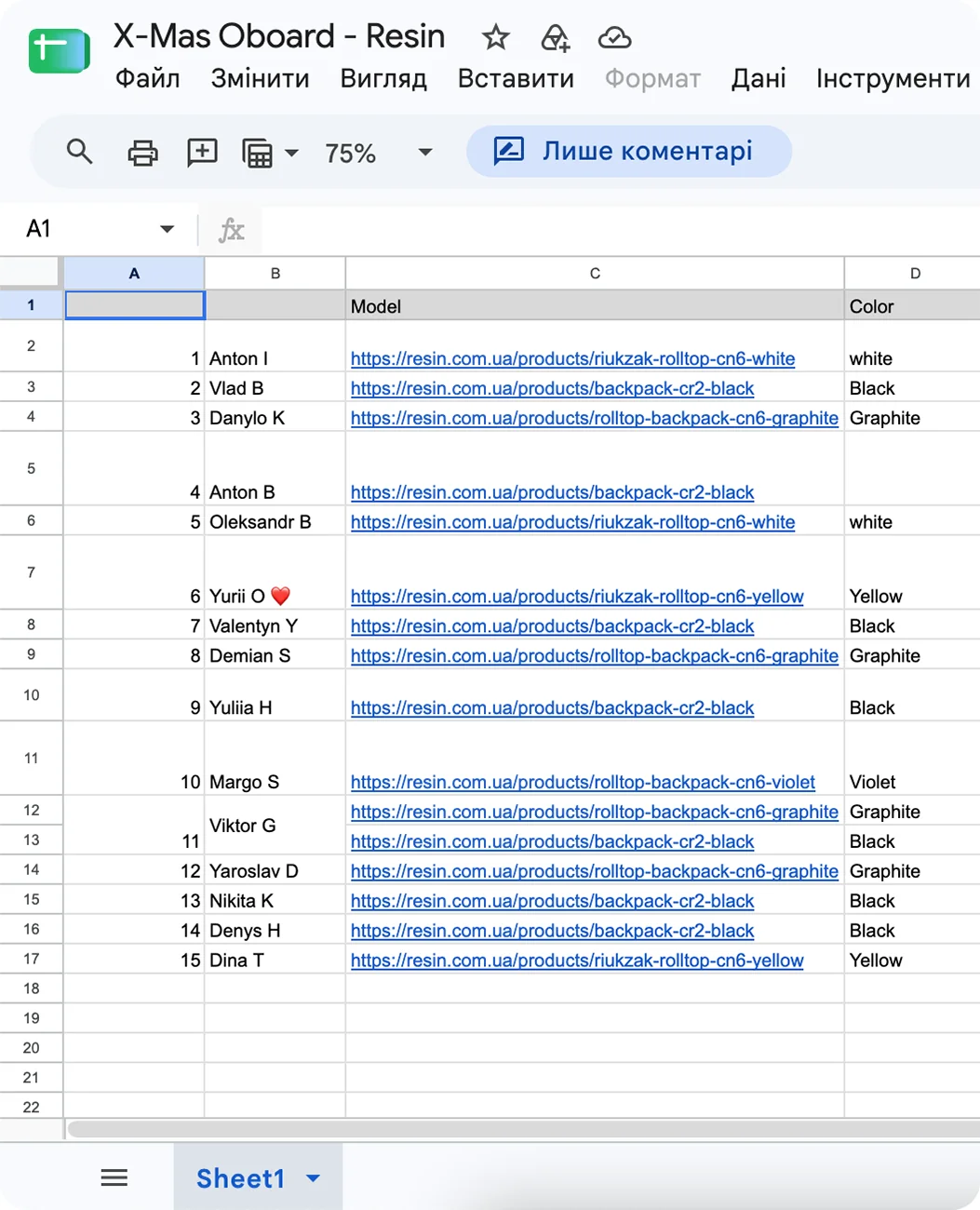Click the Yurii O name cell
The width and height of the screenshot is (980, 1210).
[x=275, y=572]
